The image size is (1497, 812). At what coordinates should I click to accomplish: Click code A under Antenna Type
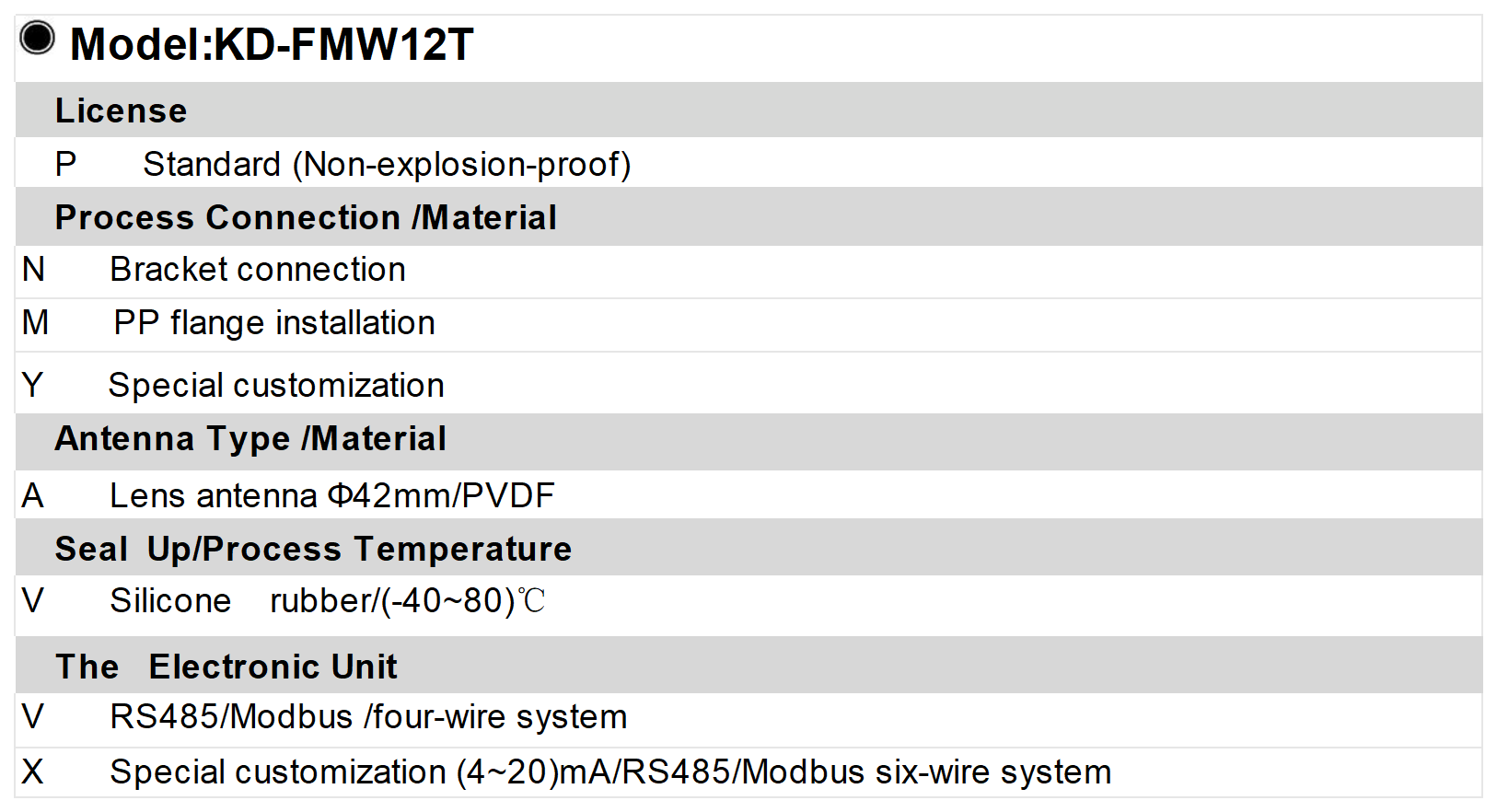33,495
